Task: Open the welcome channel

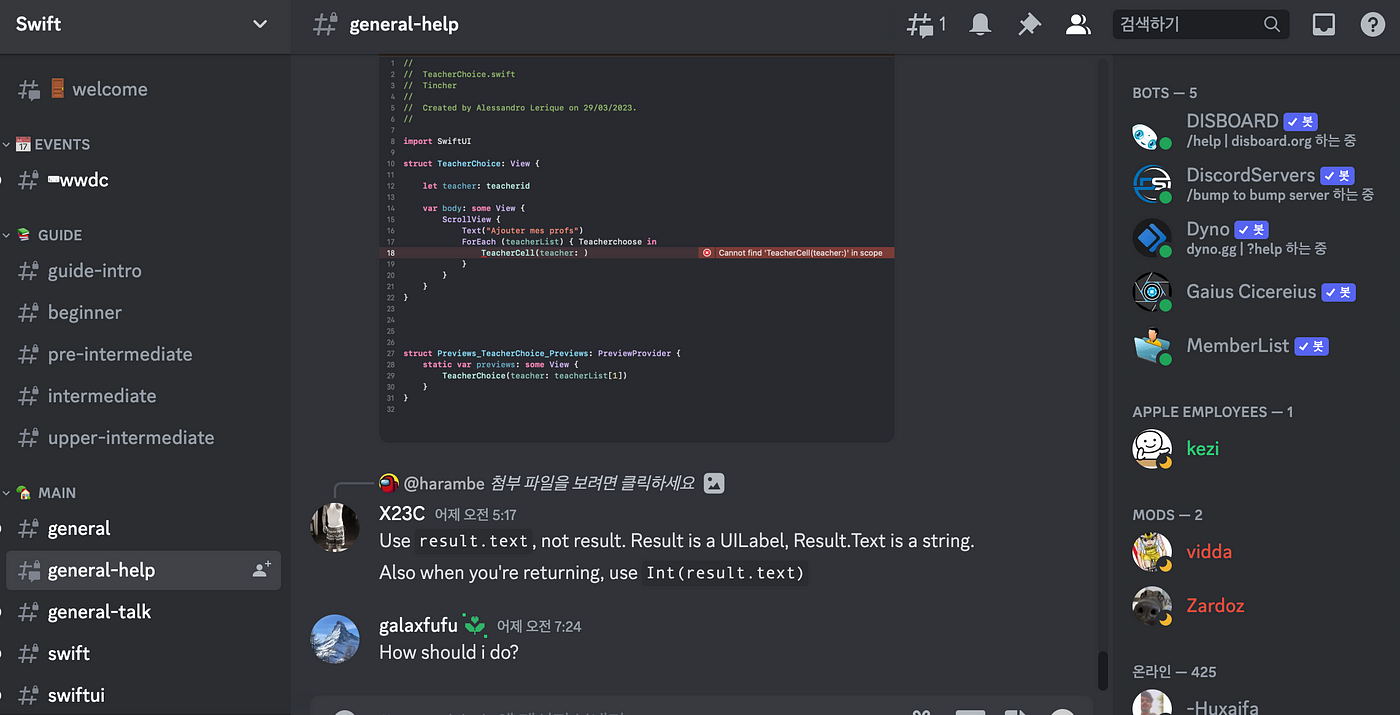Action: [x=143, y=89]
